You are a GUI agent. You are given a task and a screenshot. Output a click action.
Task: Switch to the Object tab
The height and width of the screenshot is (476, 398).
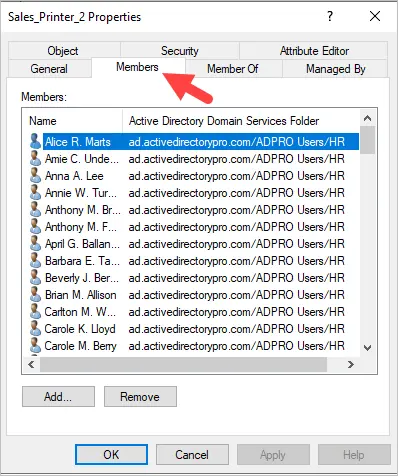point(63,51)
